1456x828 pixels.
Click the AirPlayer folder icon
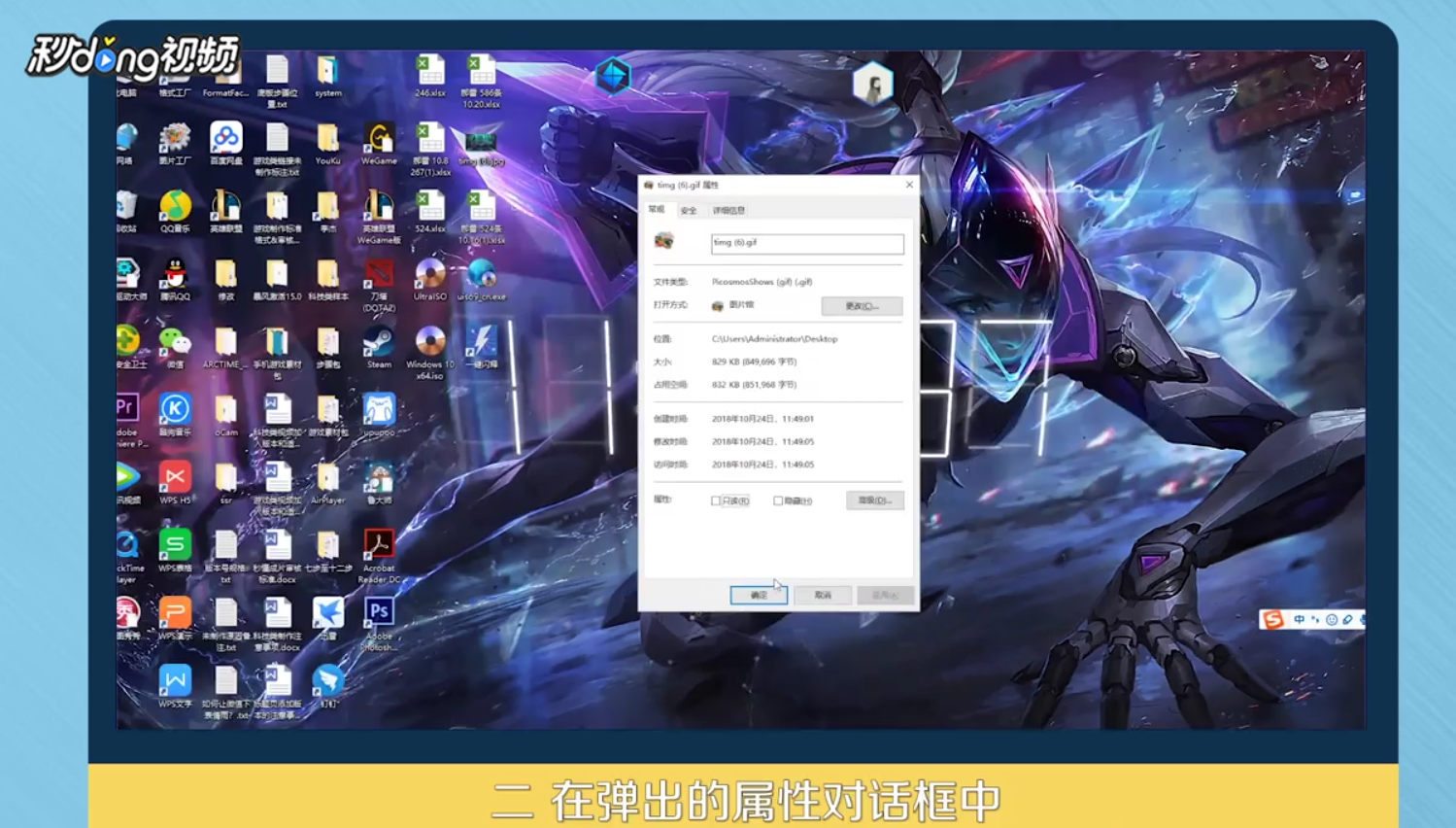[328, 484]
